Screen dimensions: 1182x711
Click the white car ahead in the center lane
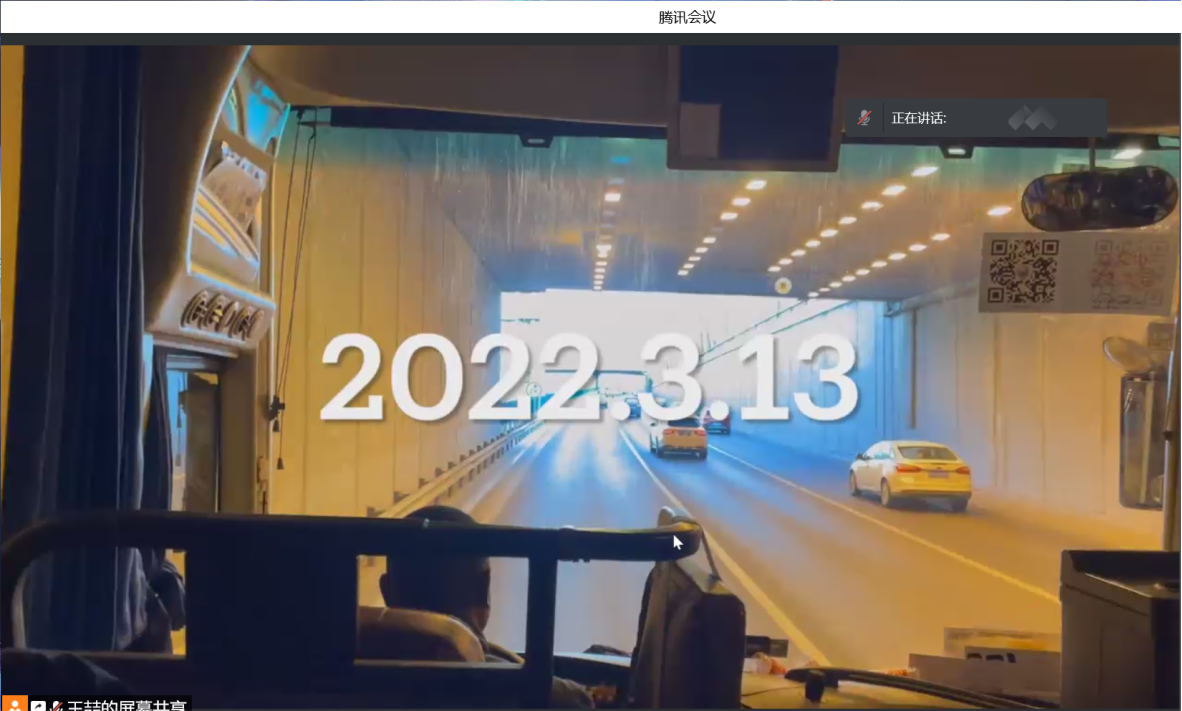pos(679,437)
